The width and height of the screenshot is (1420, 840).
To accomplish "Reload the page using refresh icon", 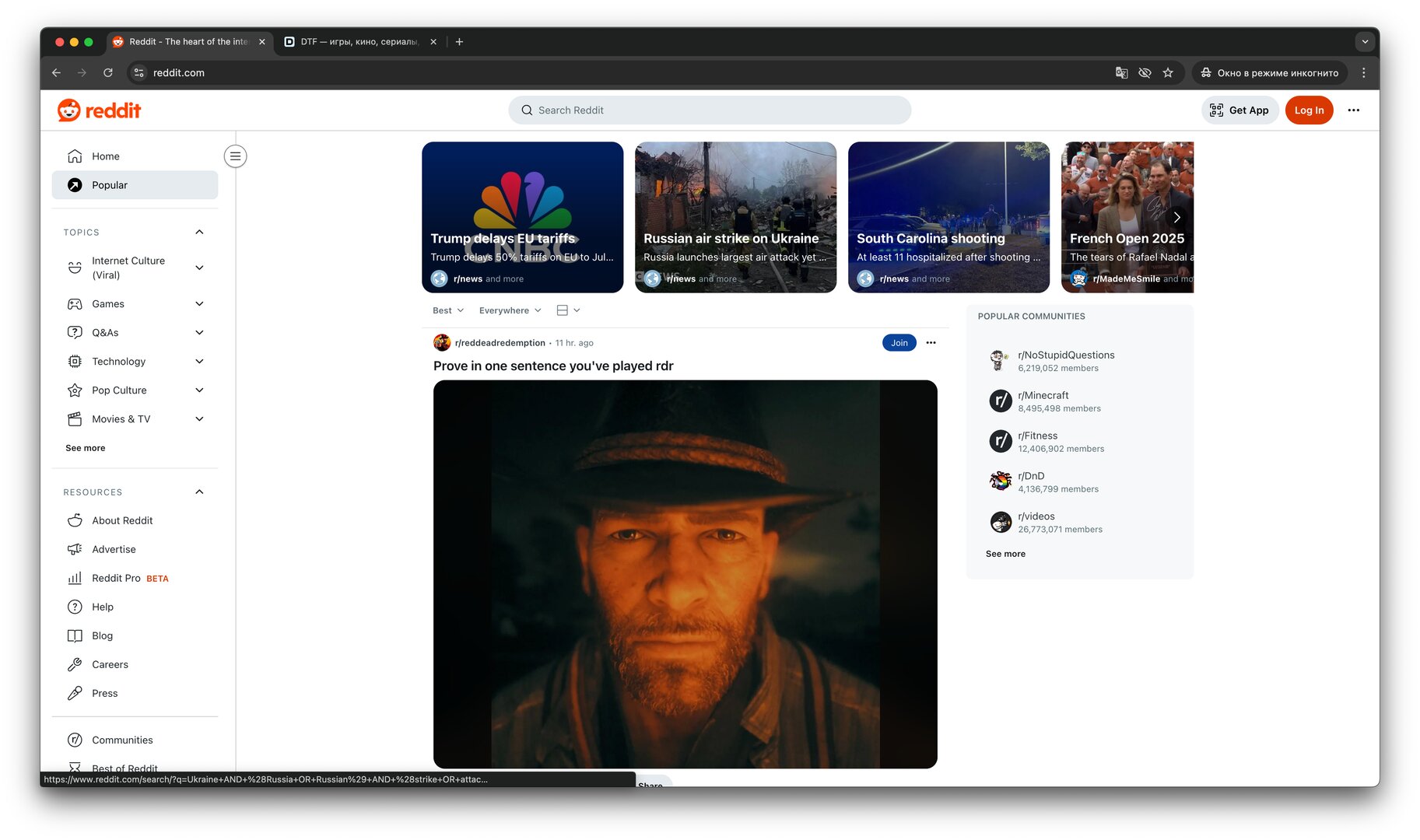I will pos(108,73).
